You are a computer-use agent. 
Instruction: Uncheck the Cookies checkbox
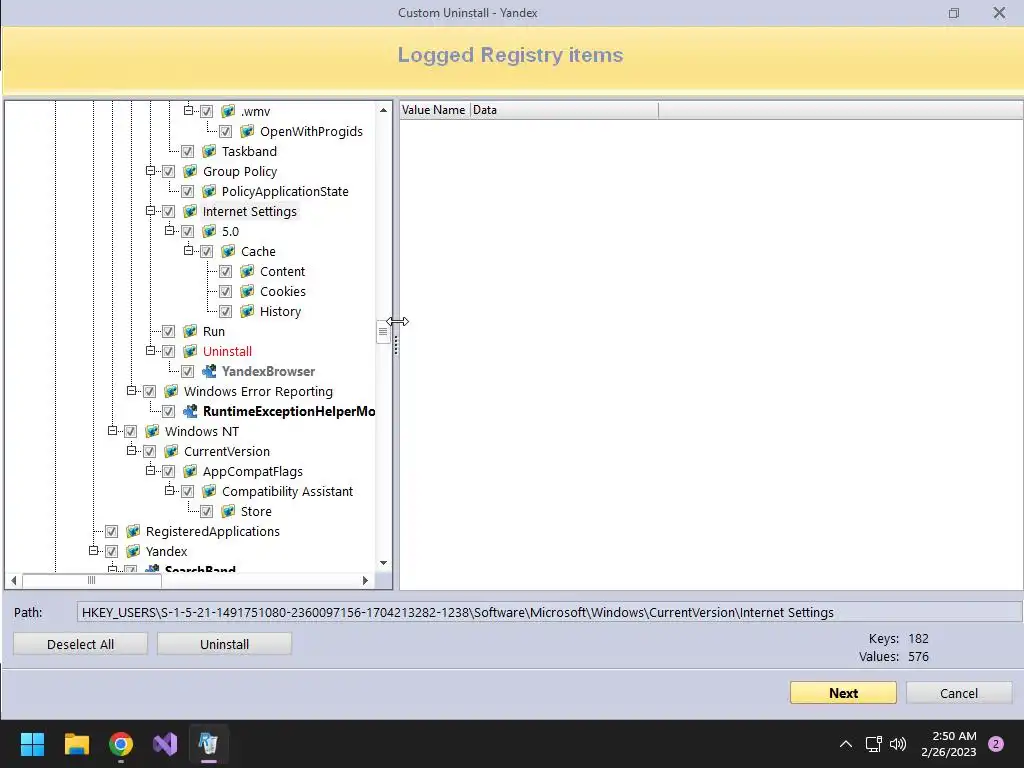point(225,291)
